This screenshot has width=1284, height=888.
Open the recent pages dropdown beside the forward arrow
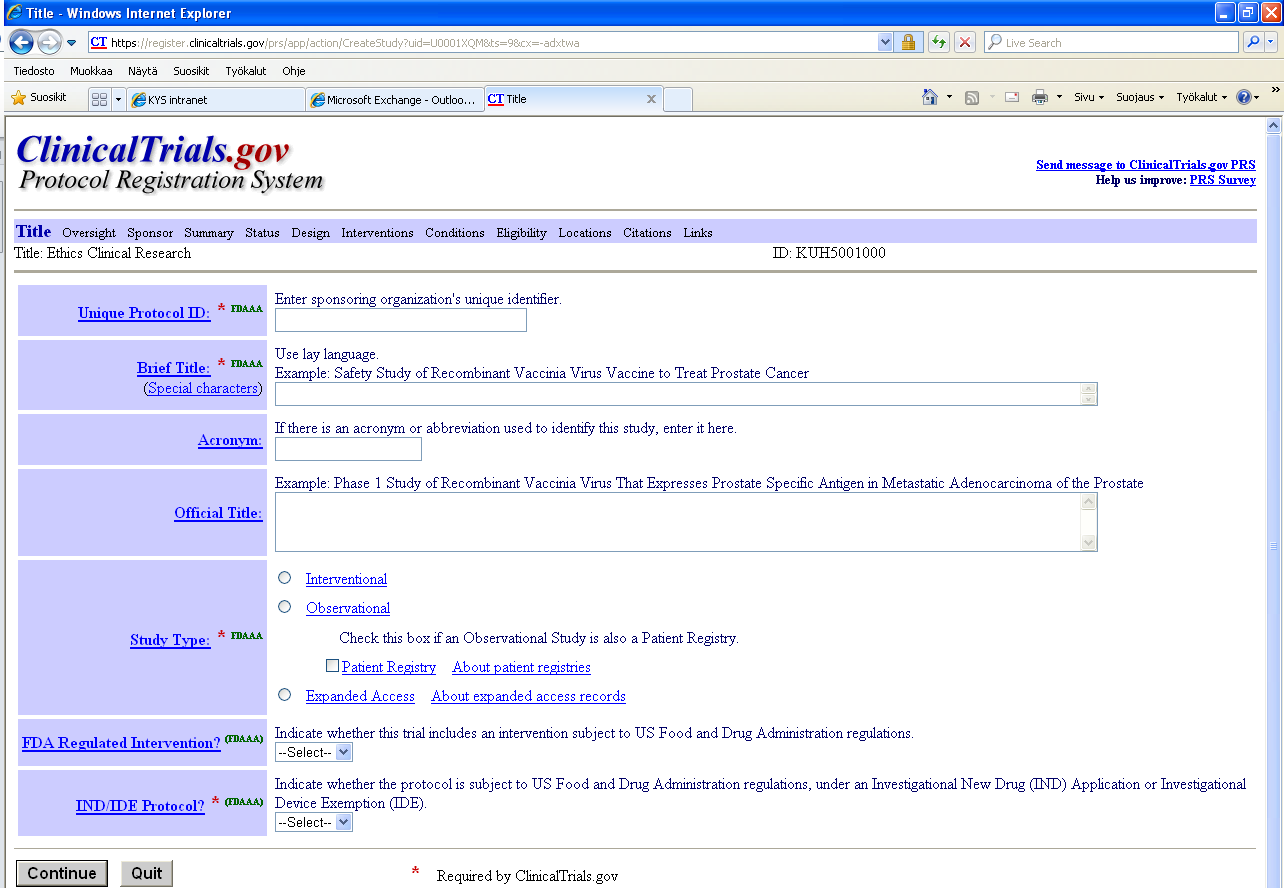click(x=72, y=43)
